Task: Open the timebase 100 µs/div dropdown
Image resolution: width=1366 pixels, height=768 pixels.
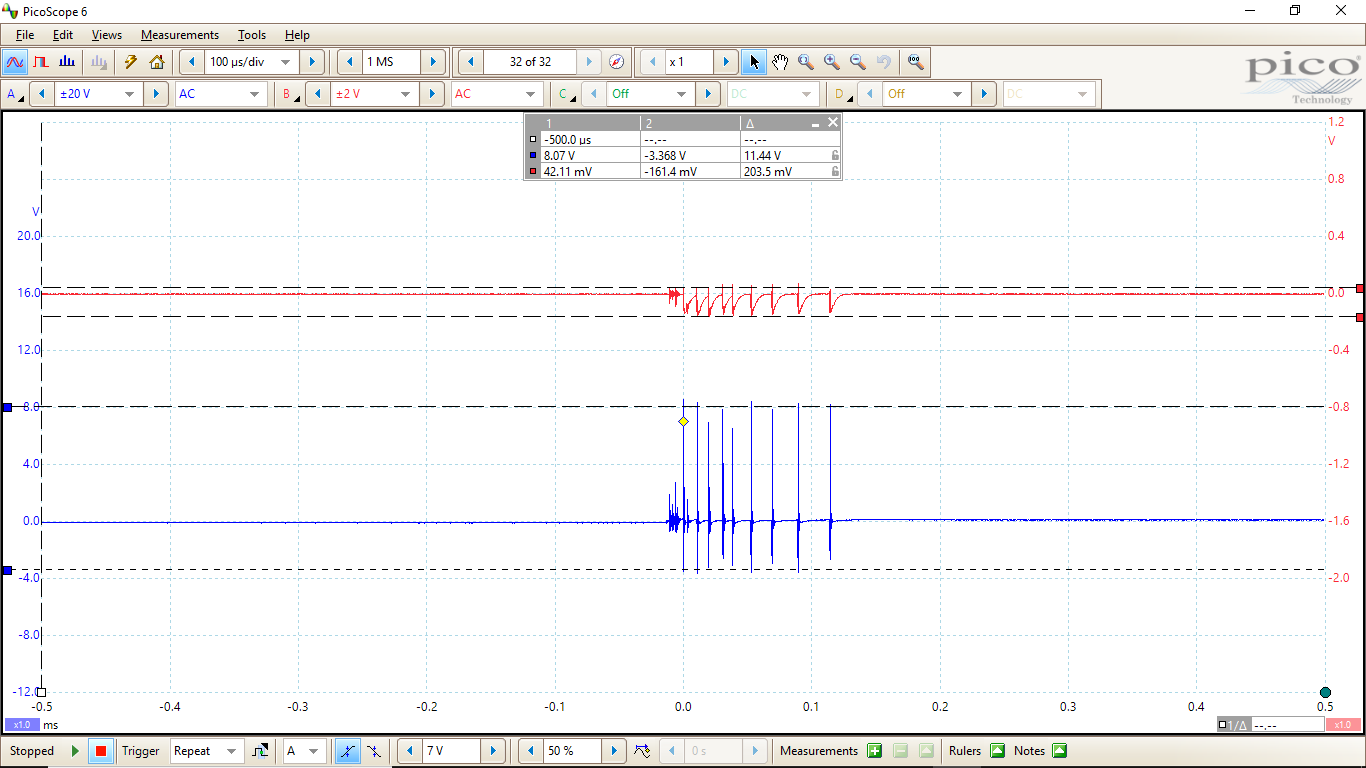Action: [285, 62]
